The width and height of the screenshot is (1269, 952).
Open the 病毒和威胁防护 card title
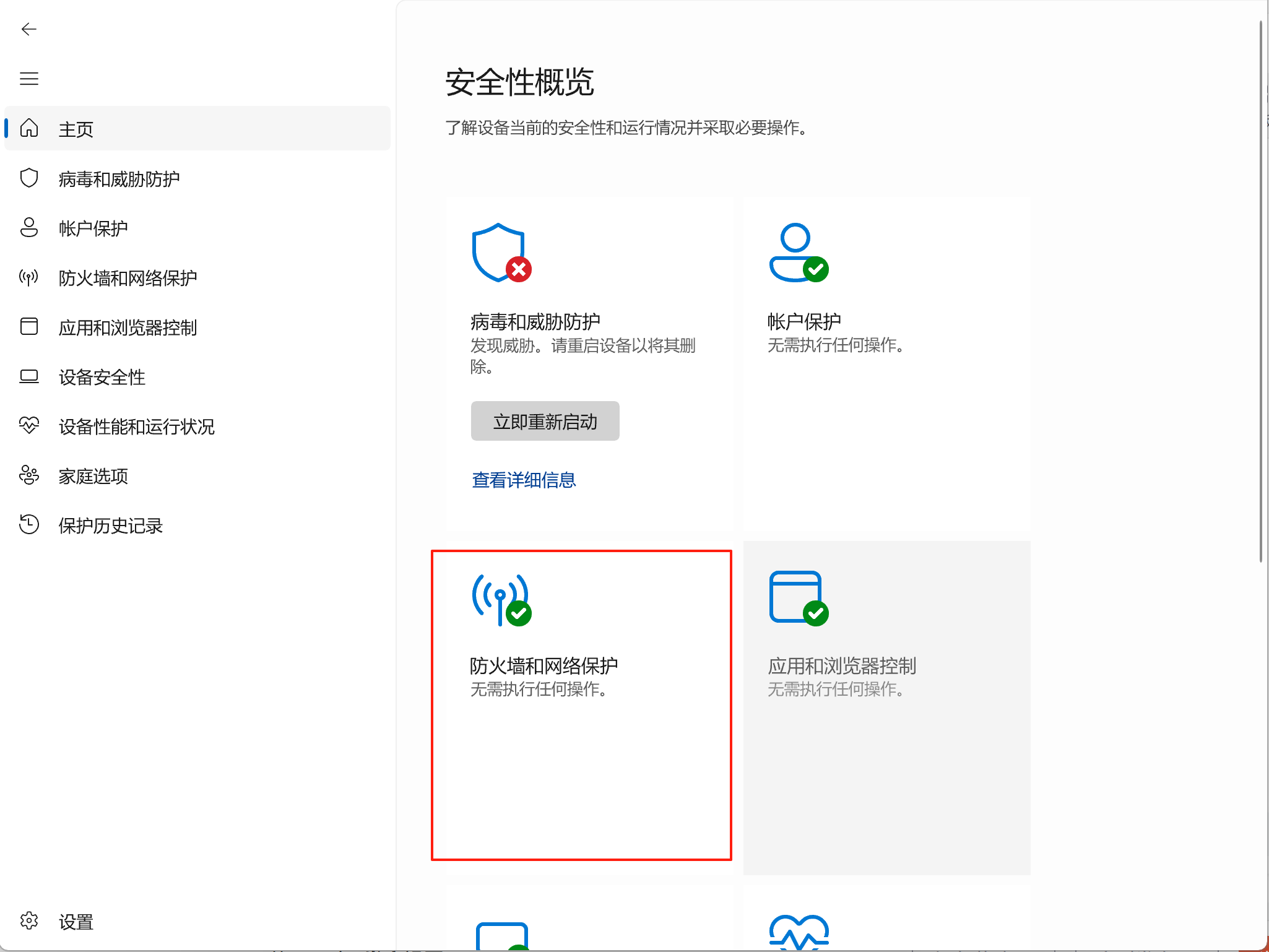535,321
